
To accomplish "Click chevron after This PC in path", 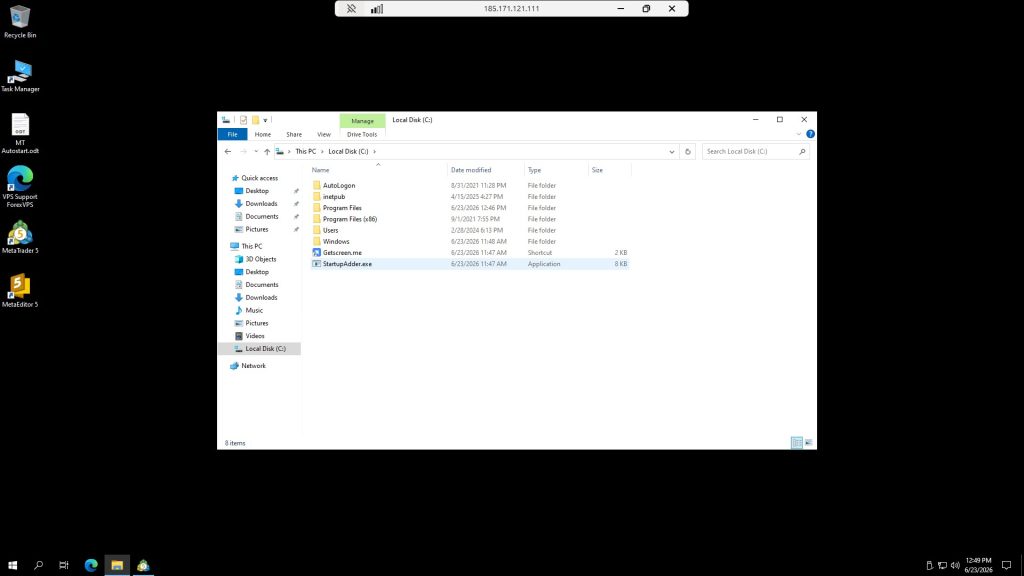I will coord(322,152).
